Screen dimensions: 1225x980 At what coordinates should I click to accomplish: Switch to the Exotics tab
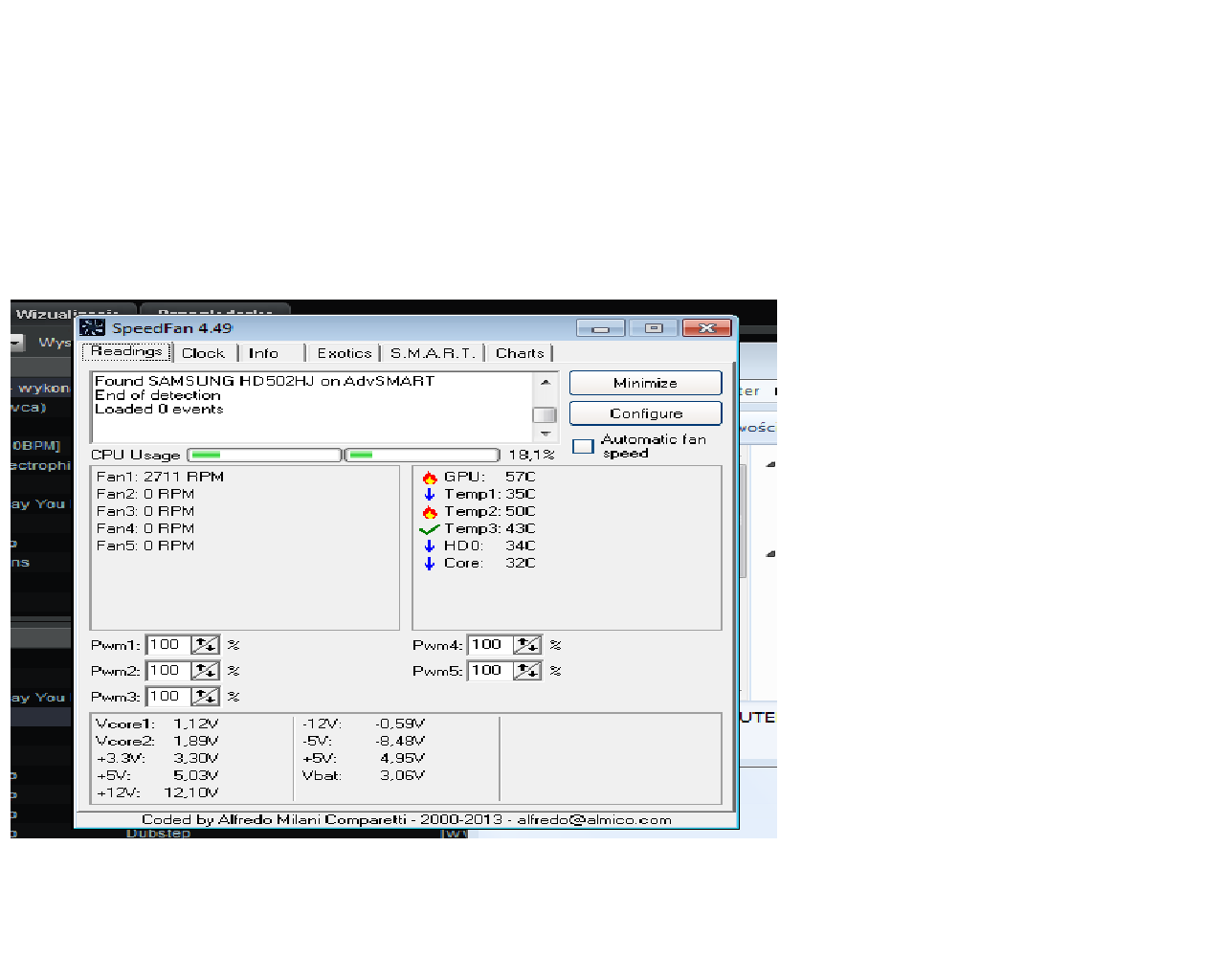pyautogui.click(x=344, y=353)
